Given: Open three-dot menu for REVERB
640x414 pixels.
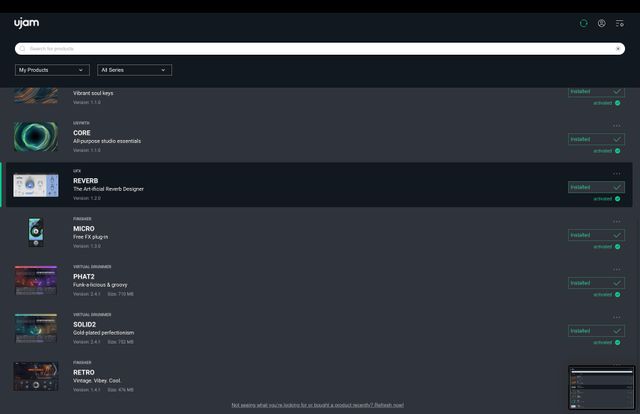Looking at the screenshot, I should (x=617, y=174).
